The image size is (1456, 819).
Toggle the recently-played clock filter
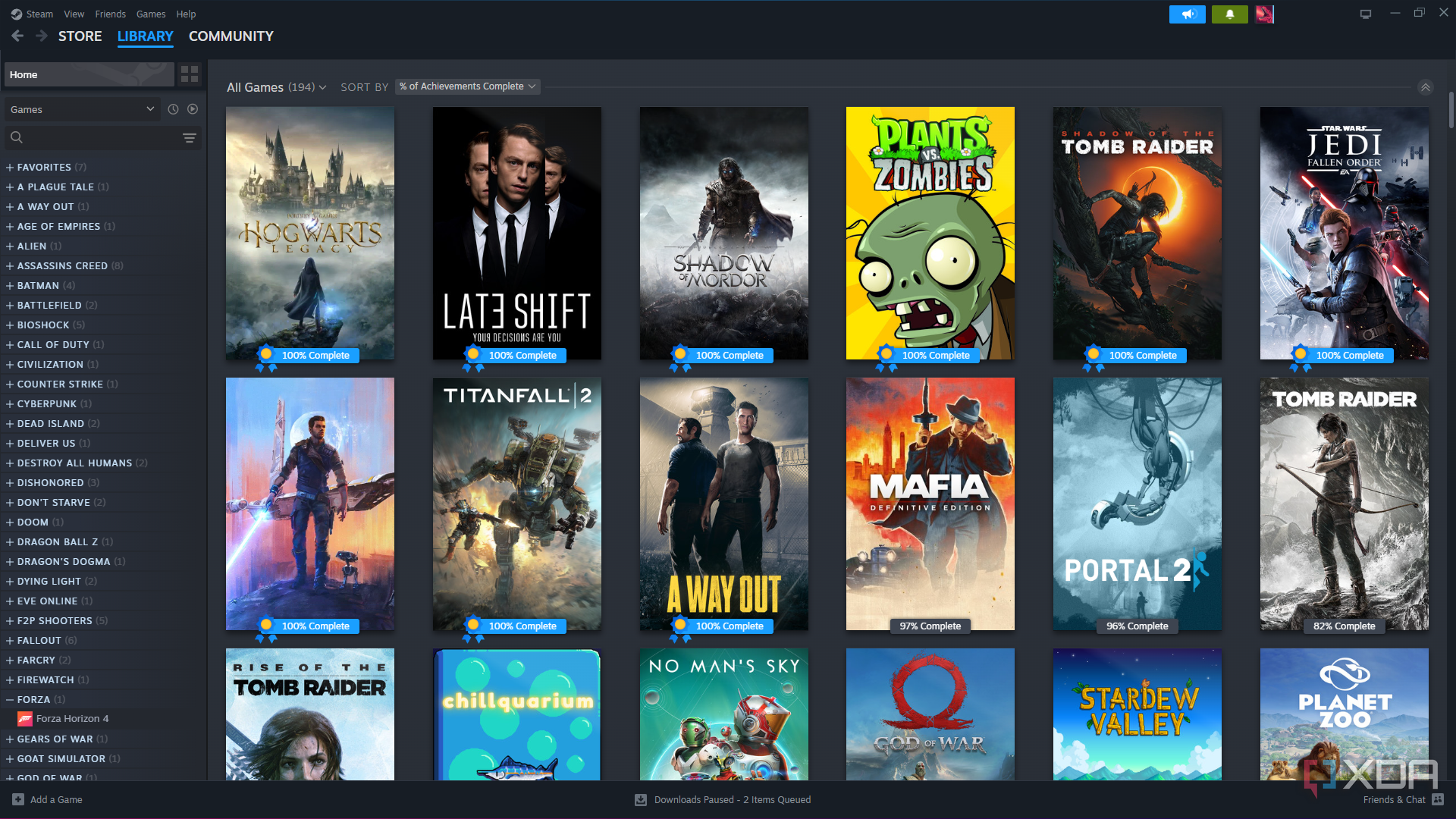173,108
